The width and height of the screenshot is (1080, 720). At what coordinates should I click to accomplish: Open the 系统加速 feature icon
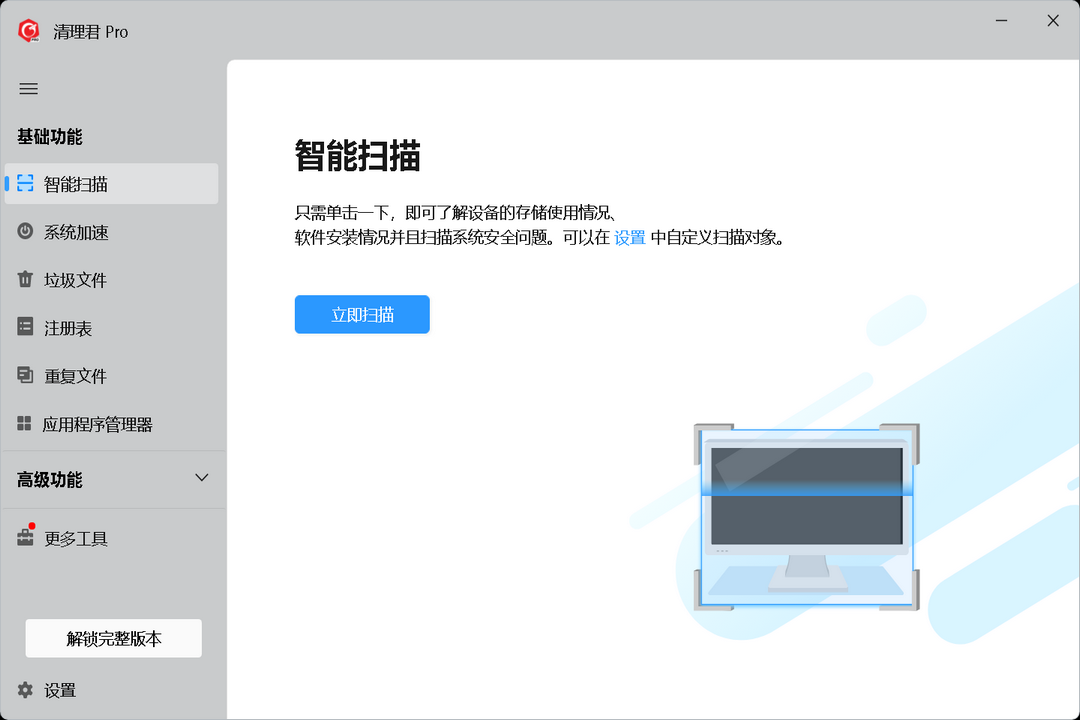point(23,232)
